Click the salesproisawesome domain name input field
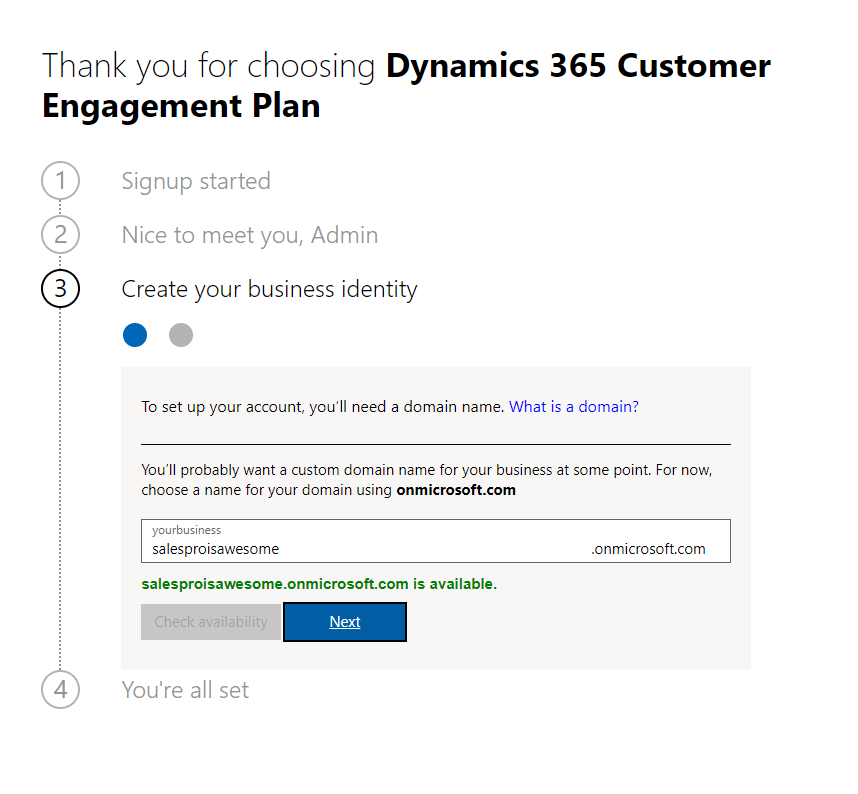The image size is (858, 794). (360, 549)
